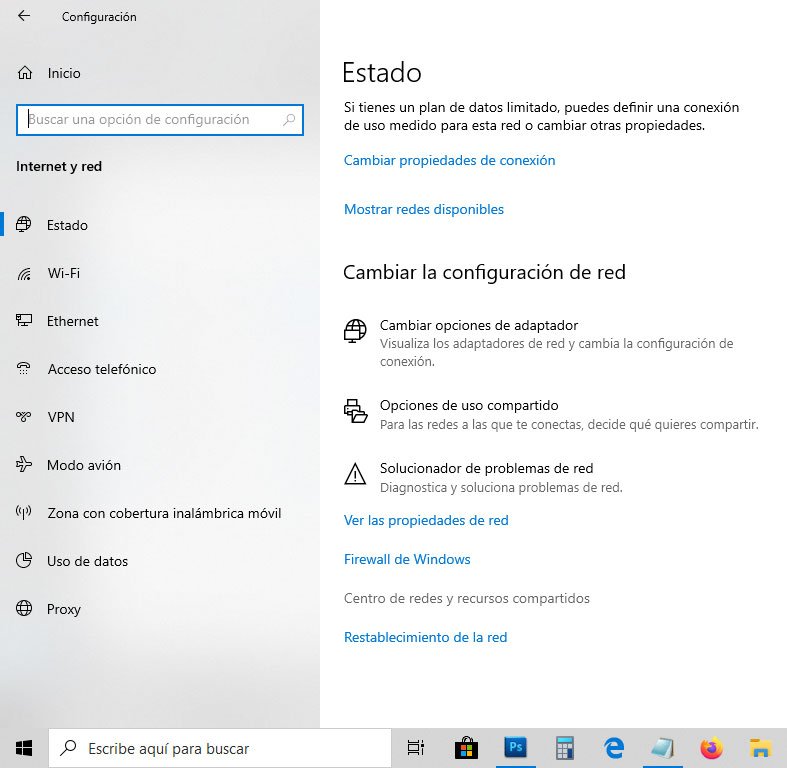Open Centro de redes y recursos compartidos
This screenshot has height=768, width=787.
tap(467, 598)
